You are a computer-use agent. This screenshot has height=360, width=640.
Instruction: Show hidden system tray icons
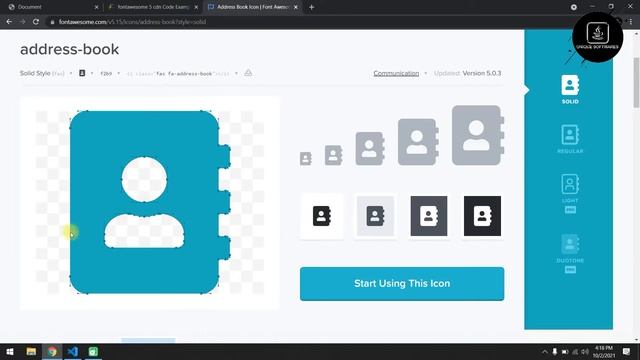click(x=544, y=351)
